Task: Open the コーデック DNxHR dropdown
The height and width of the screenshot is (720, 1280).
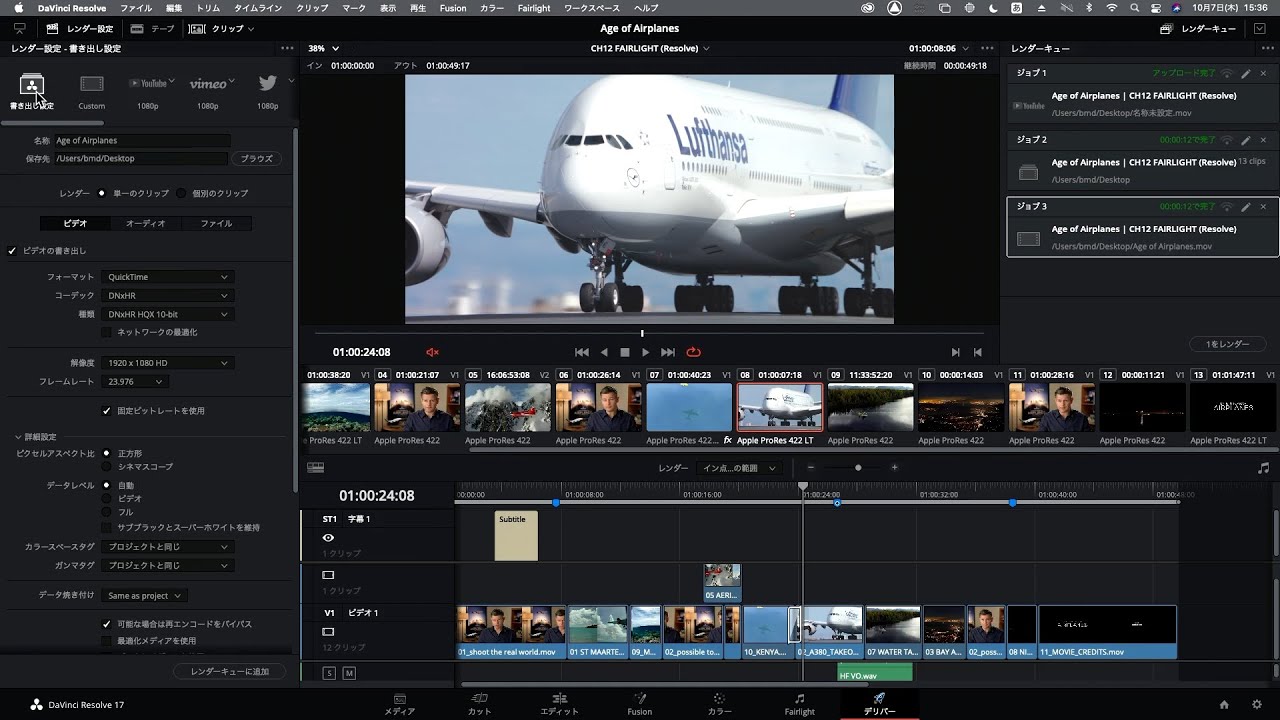Action: 167,295
